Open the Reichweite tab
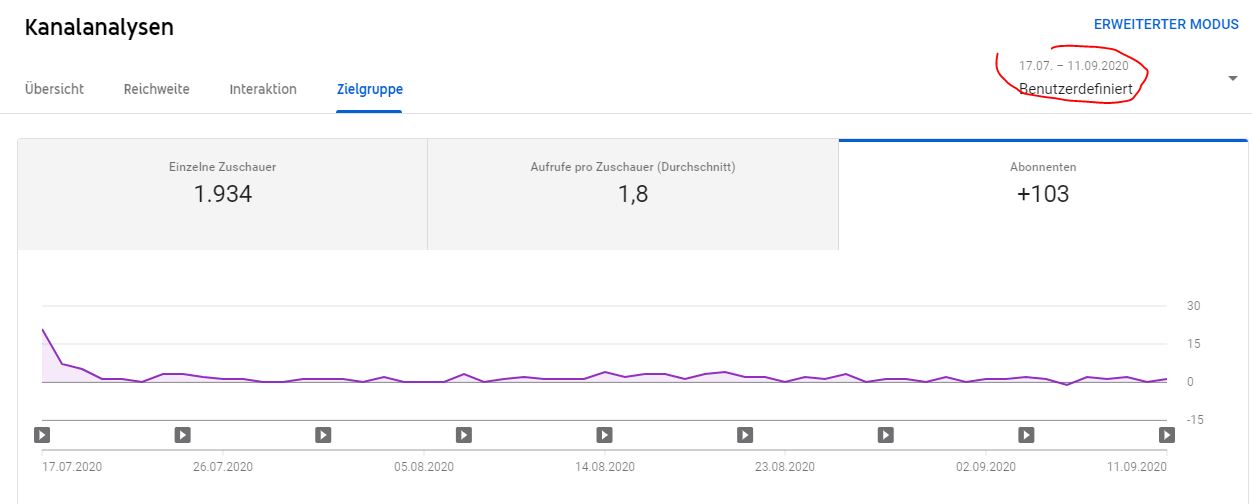The height and width of the screenshot is (504, 1252). pos(157,89)
